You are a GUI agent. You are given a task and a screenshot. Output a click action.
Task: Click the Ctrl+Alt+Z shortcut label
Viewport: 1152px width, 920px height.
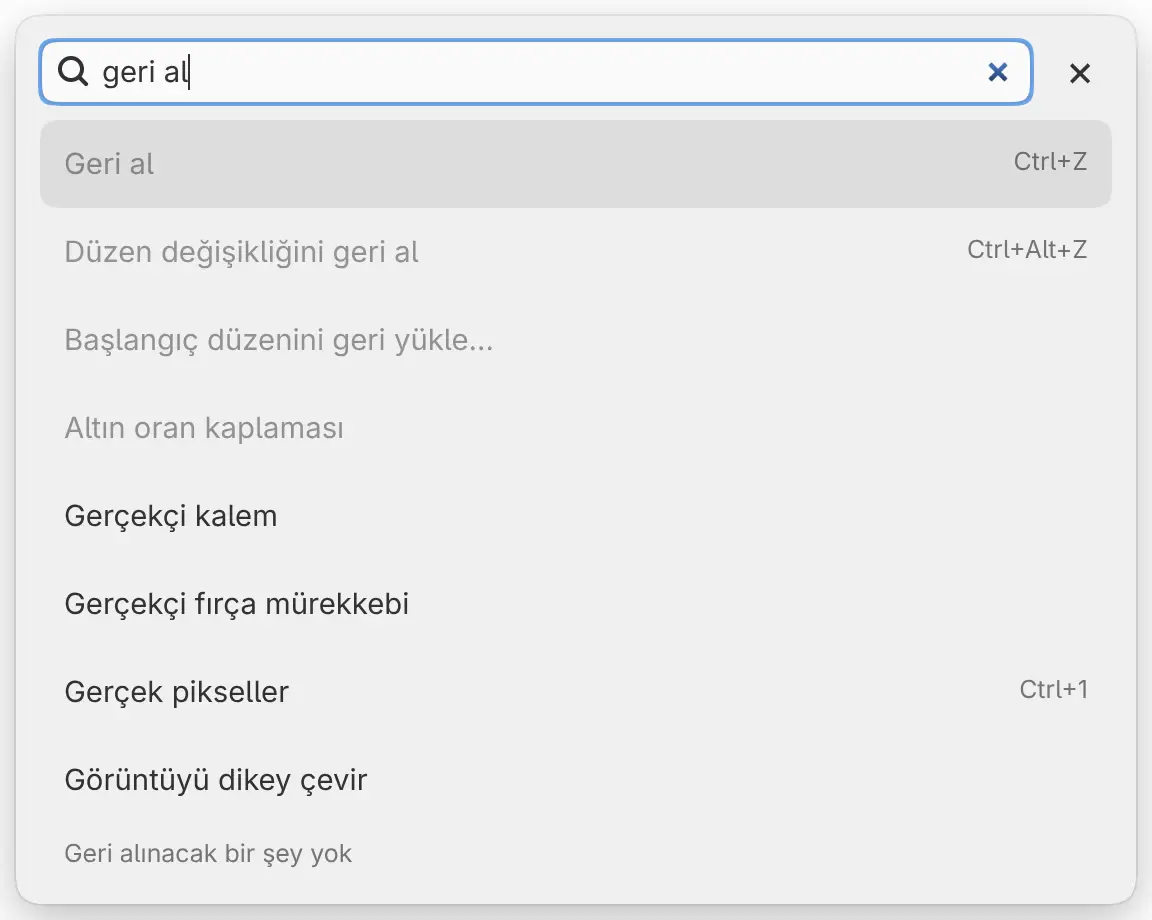(x=1026, y=249)
